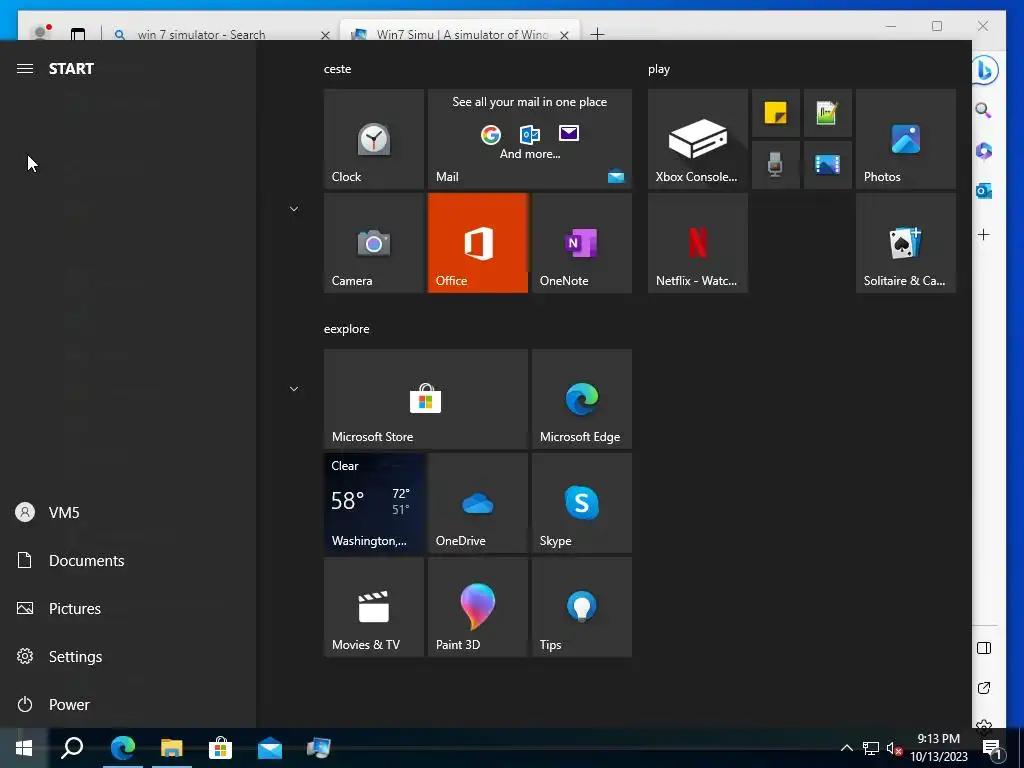Open link in new window sidebar icon
Viewport: 1024px width, 768px height.
coord(984,688)
